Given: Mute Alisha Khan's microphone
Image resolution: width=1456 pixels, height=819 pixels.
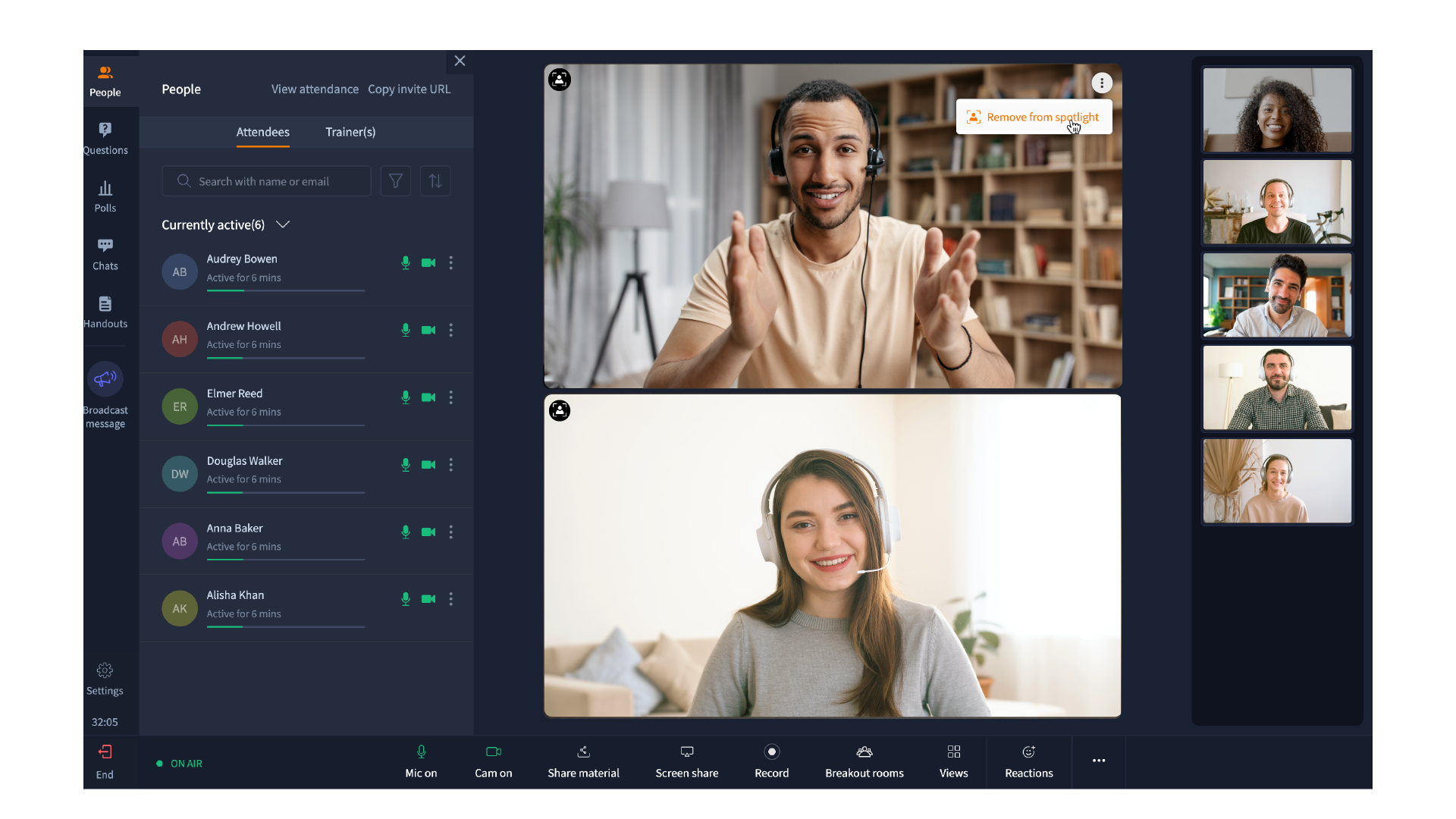Looking at the screenshot, I should click(x=406, y=599).
